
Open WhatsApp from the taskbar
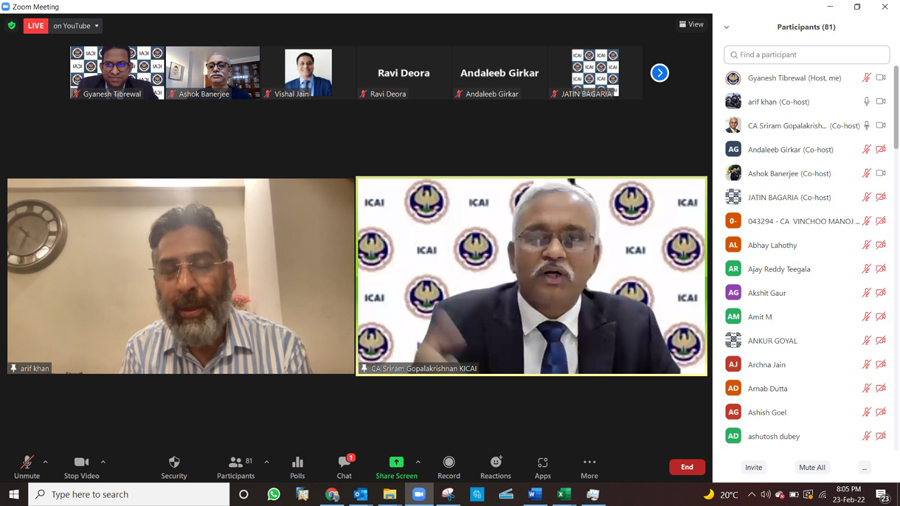(274, 494)
